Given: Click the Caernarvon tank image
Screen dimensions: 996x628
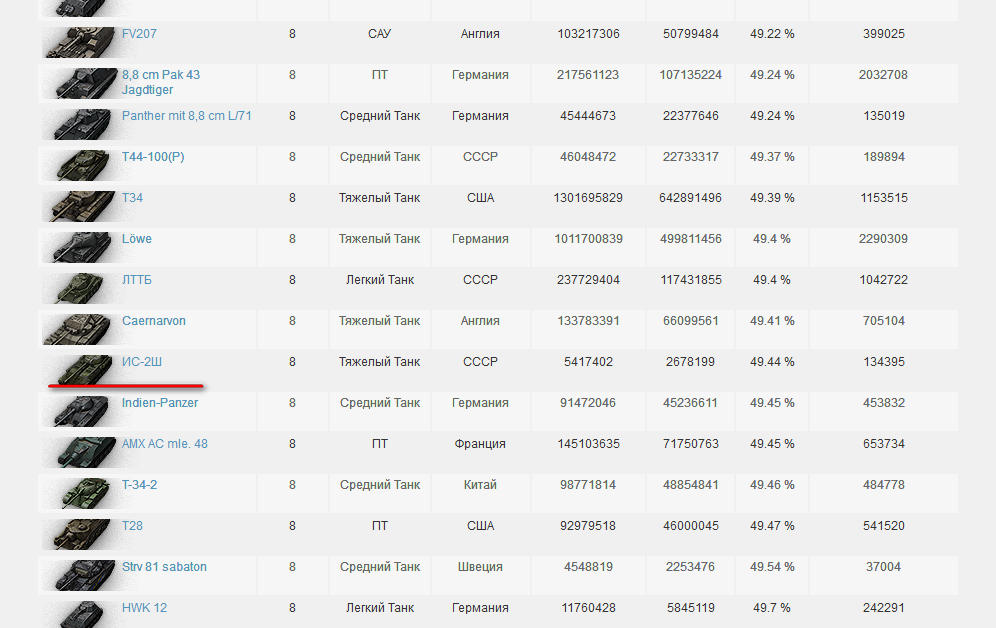Looking at the screenshot, I should point(80,329).
